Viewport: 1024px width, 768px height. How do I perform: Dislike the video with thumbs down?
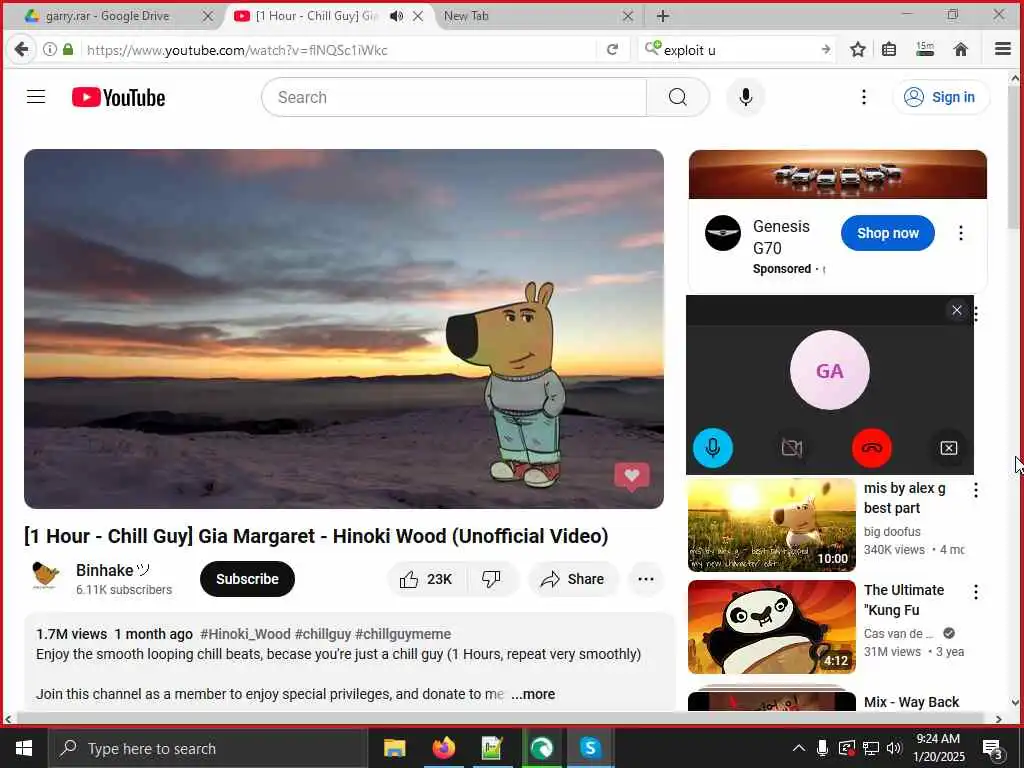tap(491, 579)
